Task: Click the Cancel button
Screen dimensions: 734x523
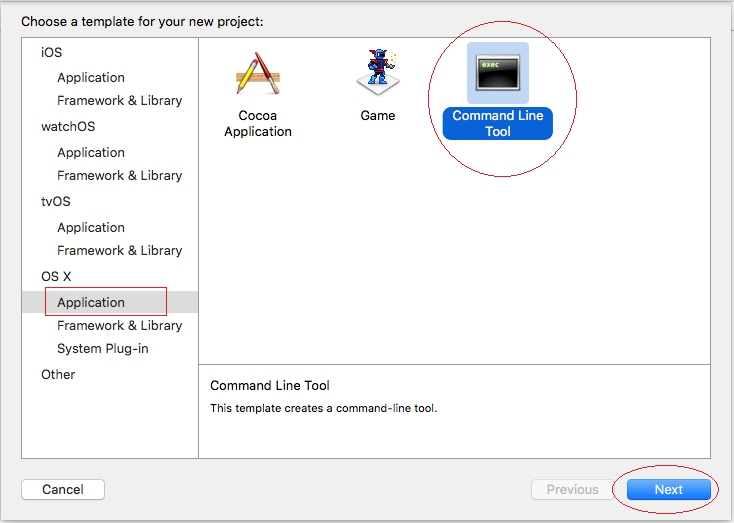Action: coord(63,490)
